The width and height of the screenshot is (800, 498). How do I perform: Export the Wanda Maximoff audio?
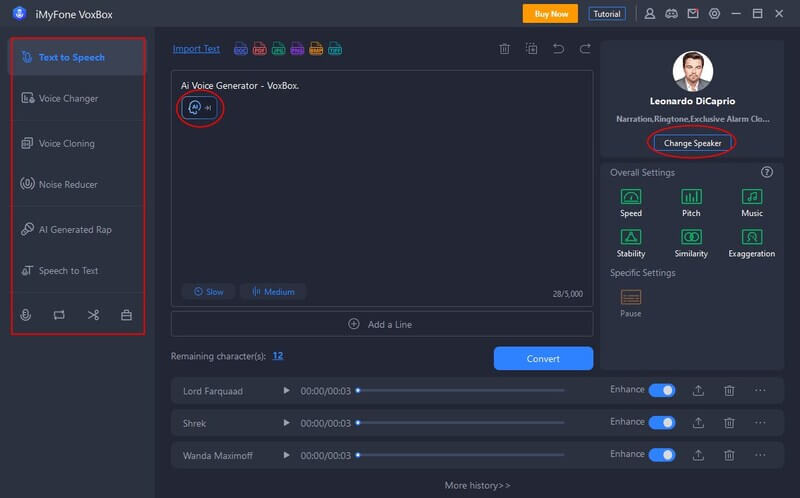(x=698, y=455)
